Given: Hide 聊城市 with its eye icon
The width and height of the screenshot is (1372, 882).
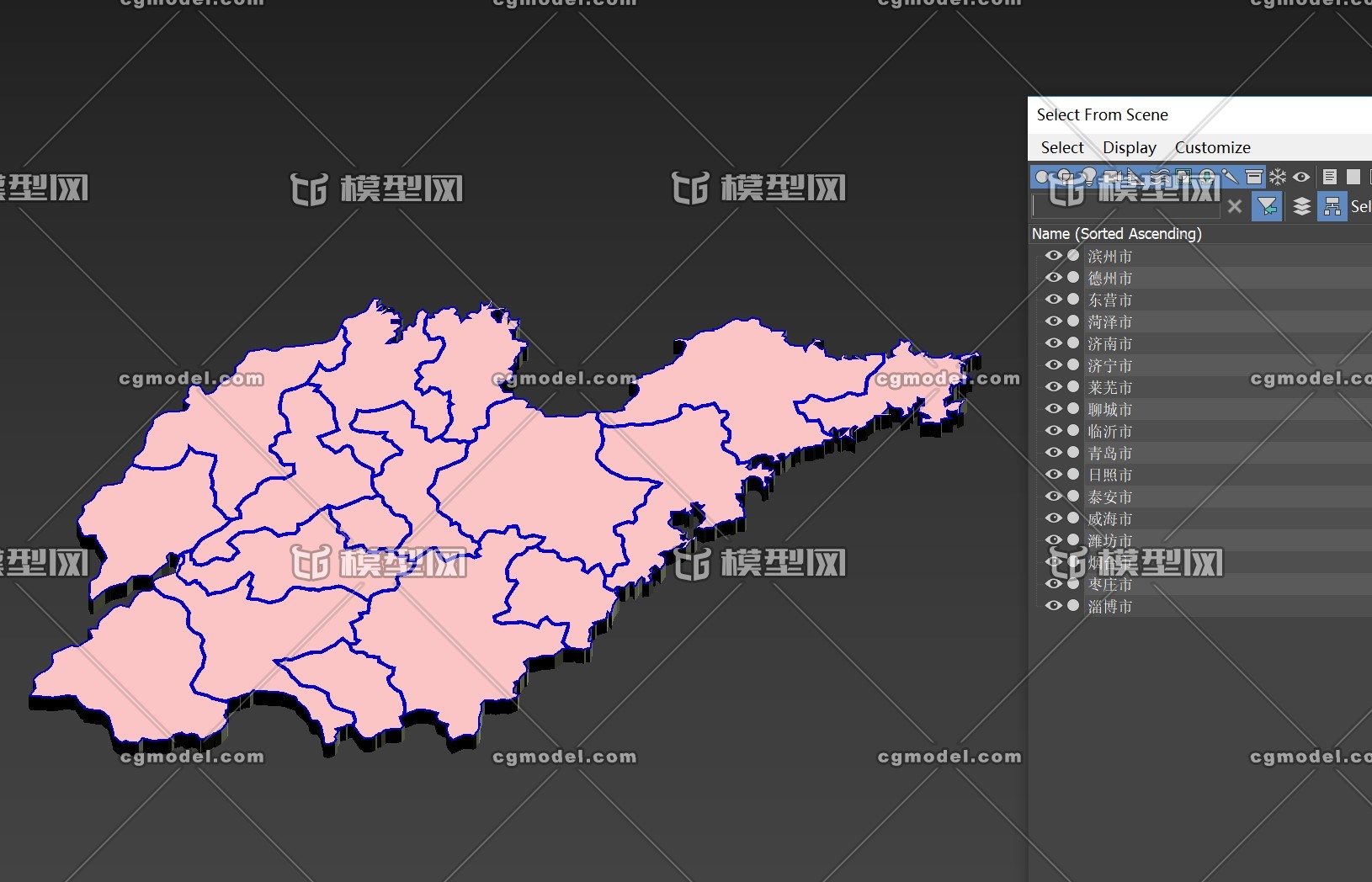Looking at the screenshot, I should 1053,408.
